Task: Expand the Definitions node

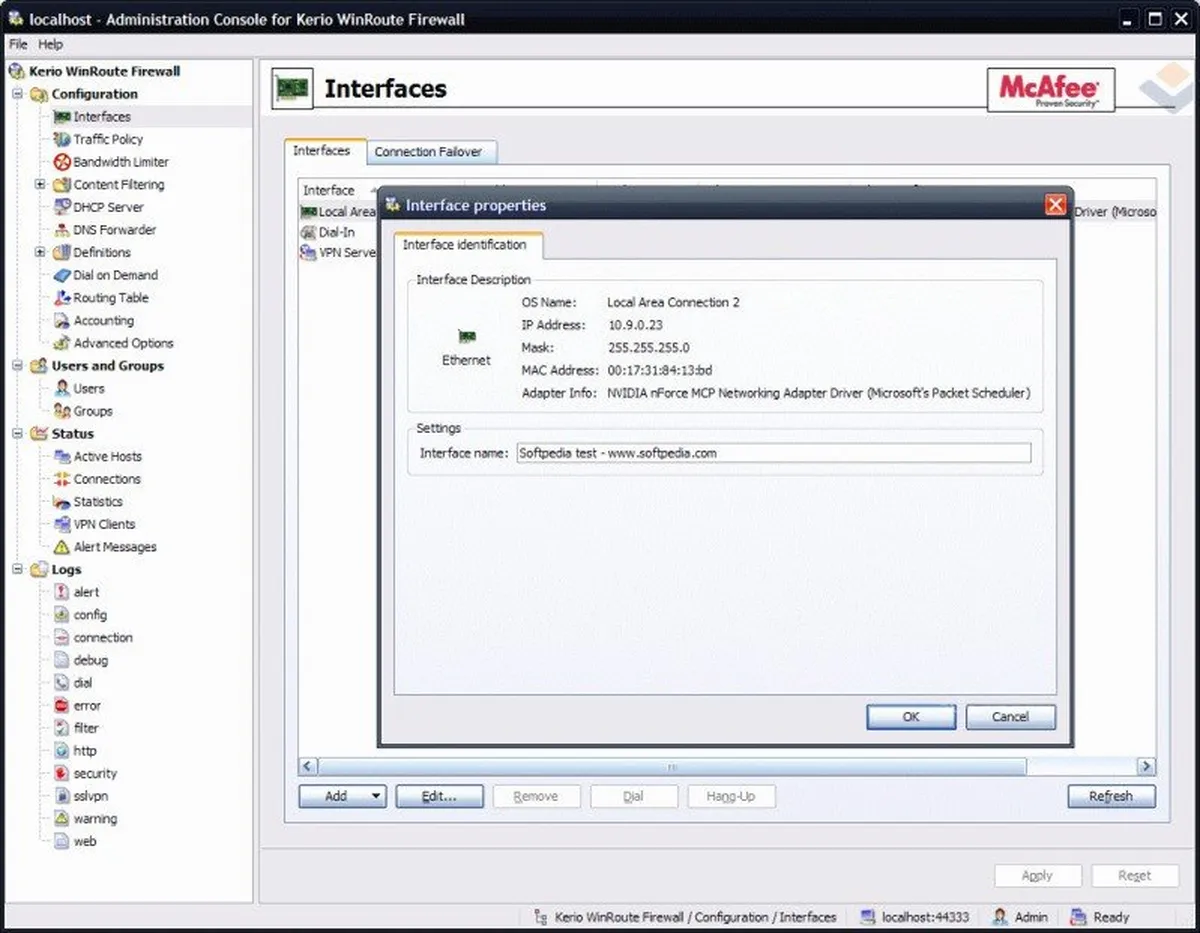Action: tap(40, 253)
